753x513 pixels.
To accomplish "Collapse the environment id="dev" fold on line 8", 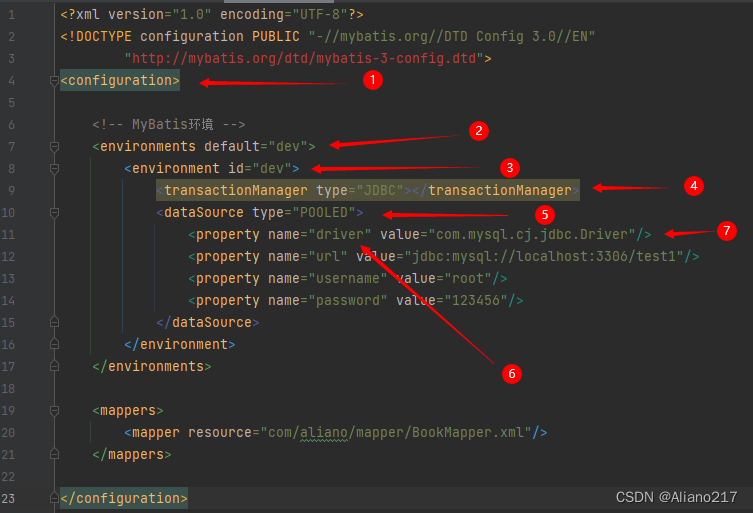I will coord(54,169).
